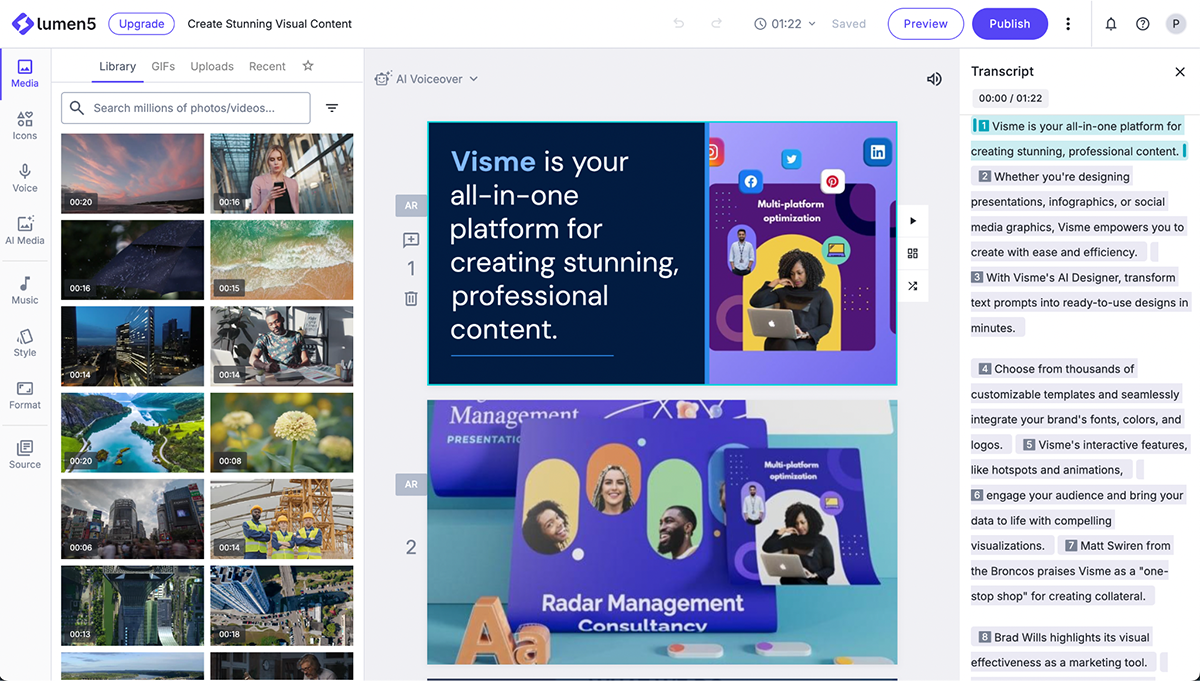Image resolution: width=1200 pixels, height=681 pixels.
Task: Toggle the favorites star in media tabs
Action: [307, 66]
